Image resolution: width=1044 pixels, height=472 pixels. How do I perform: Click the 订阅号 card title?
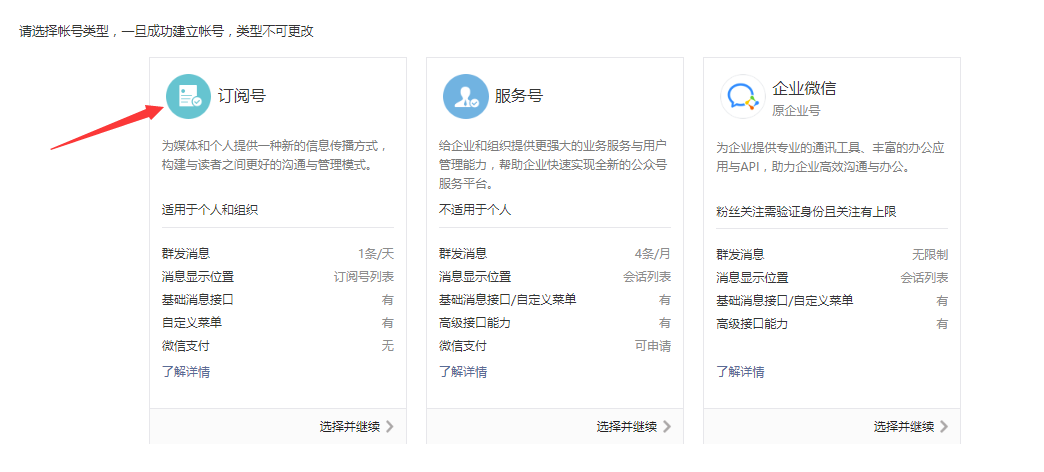[x=242, y=96]
